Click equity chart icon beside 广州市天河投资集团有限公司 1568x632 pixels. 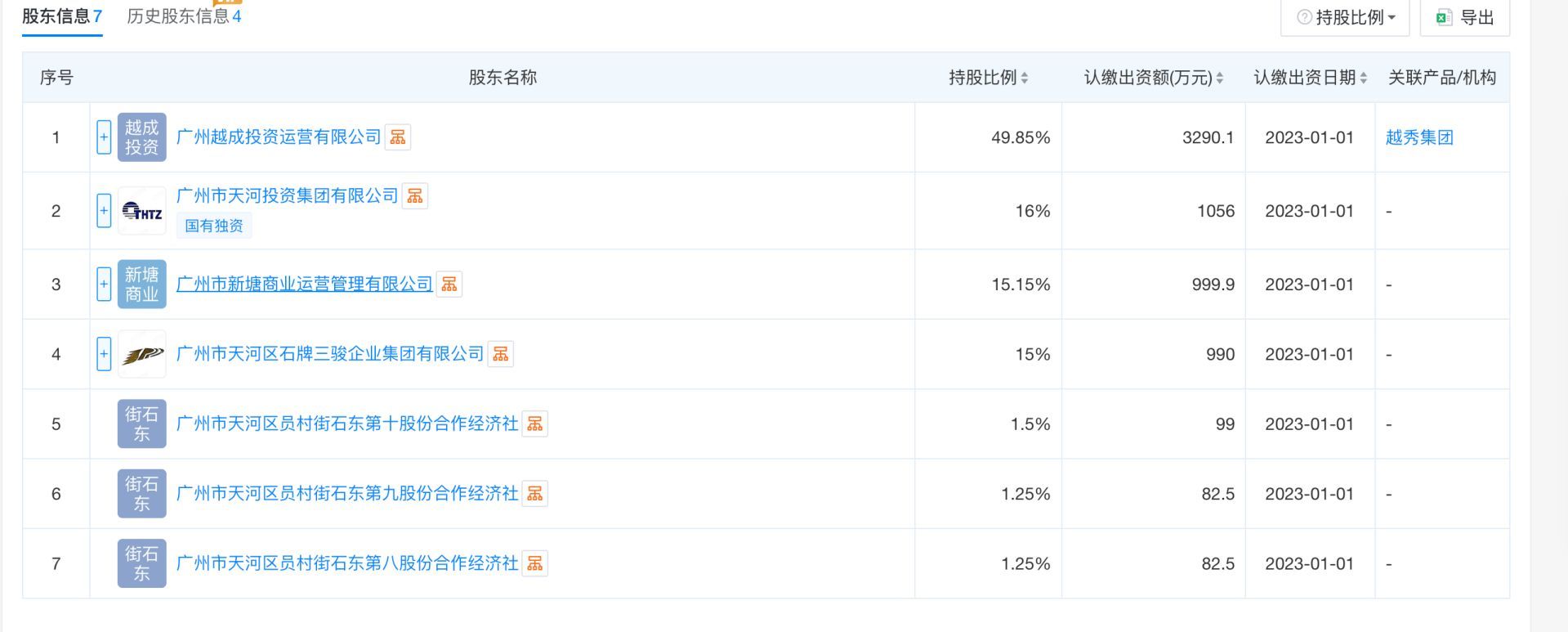pos(415,196)
